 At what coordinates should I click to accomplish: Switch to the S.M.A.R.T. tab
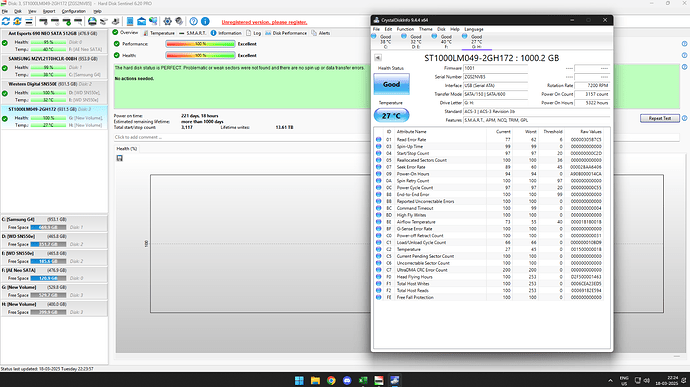pos(192,33)
